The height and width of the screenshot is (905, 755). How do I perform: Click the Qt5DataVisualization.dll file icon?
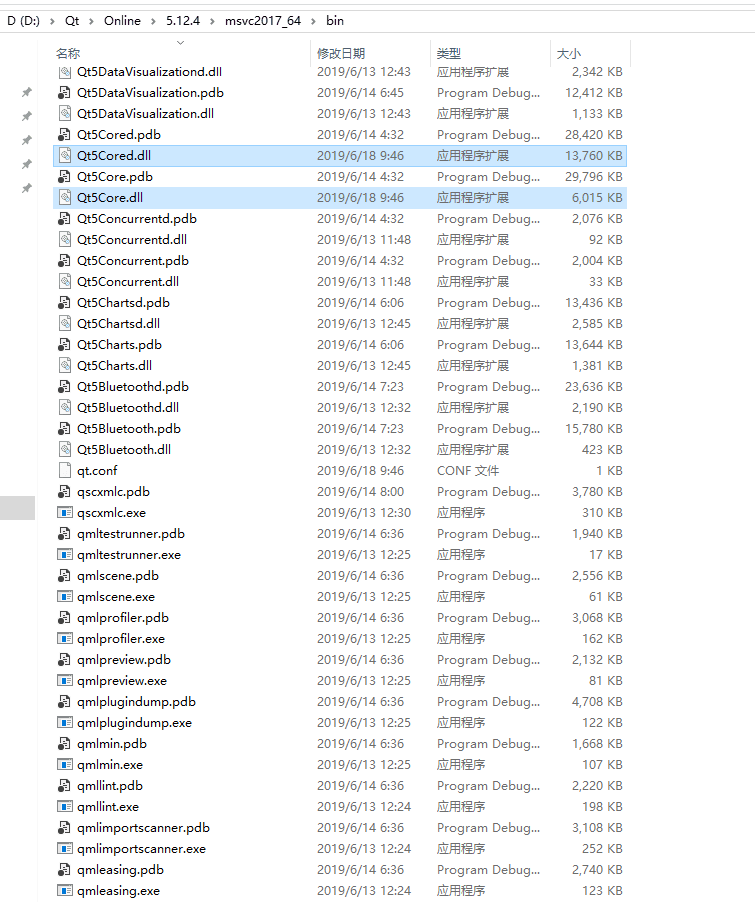pyautogui.click(x=65, y=114)
